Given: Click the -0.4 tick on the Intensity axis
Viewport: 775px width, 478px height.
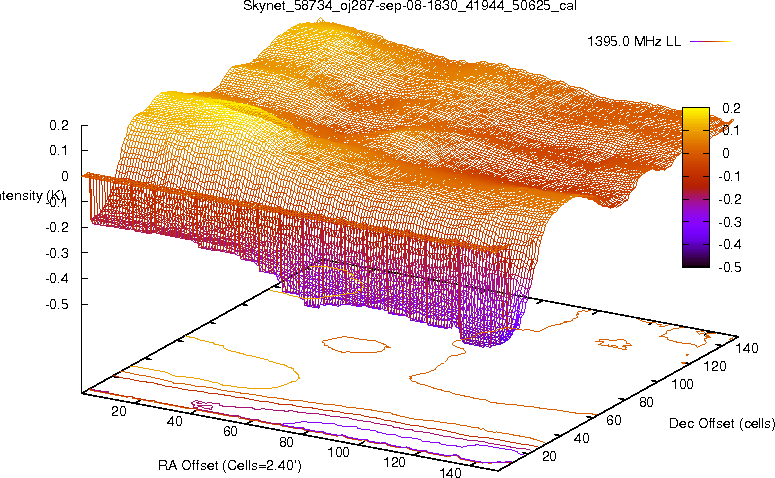Looking at the screenshot, I should tap(56, 279).
